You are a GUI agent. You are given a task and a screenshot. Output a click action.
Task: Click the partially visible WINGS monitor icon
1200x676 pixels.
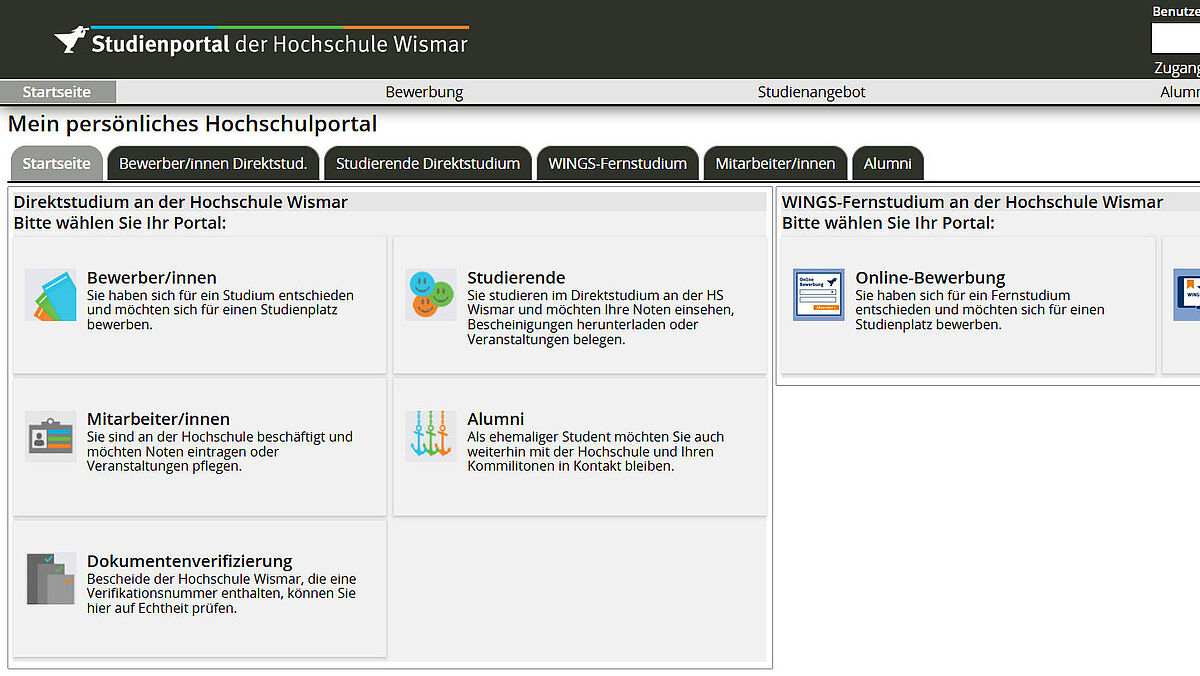click(1187, 295)
